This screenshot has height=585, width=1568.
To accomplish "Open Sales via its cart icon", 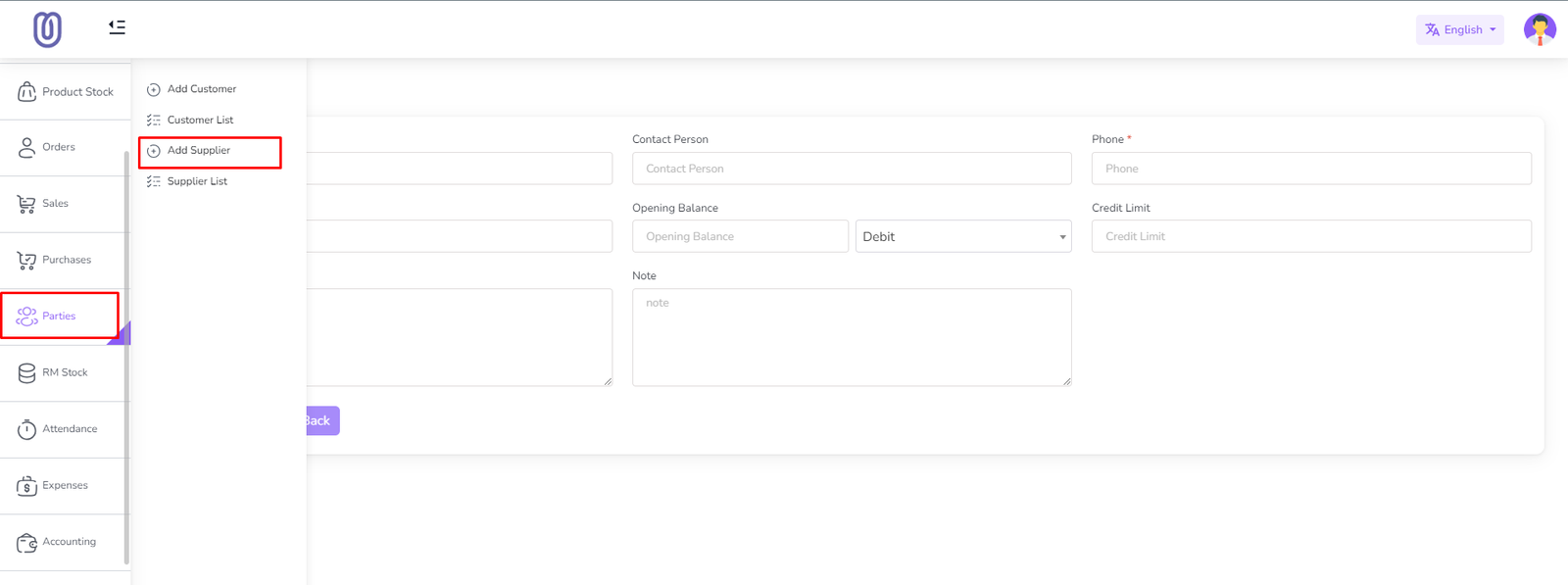I will click(26, 204).
